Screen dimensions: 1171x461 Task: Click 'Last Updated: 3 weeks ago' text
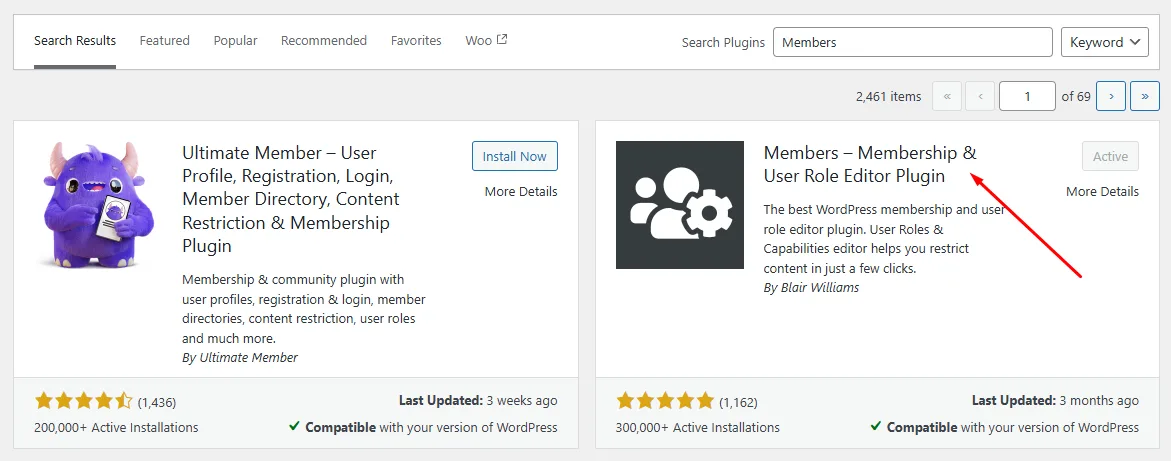478,401
